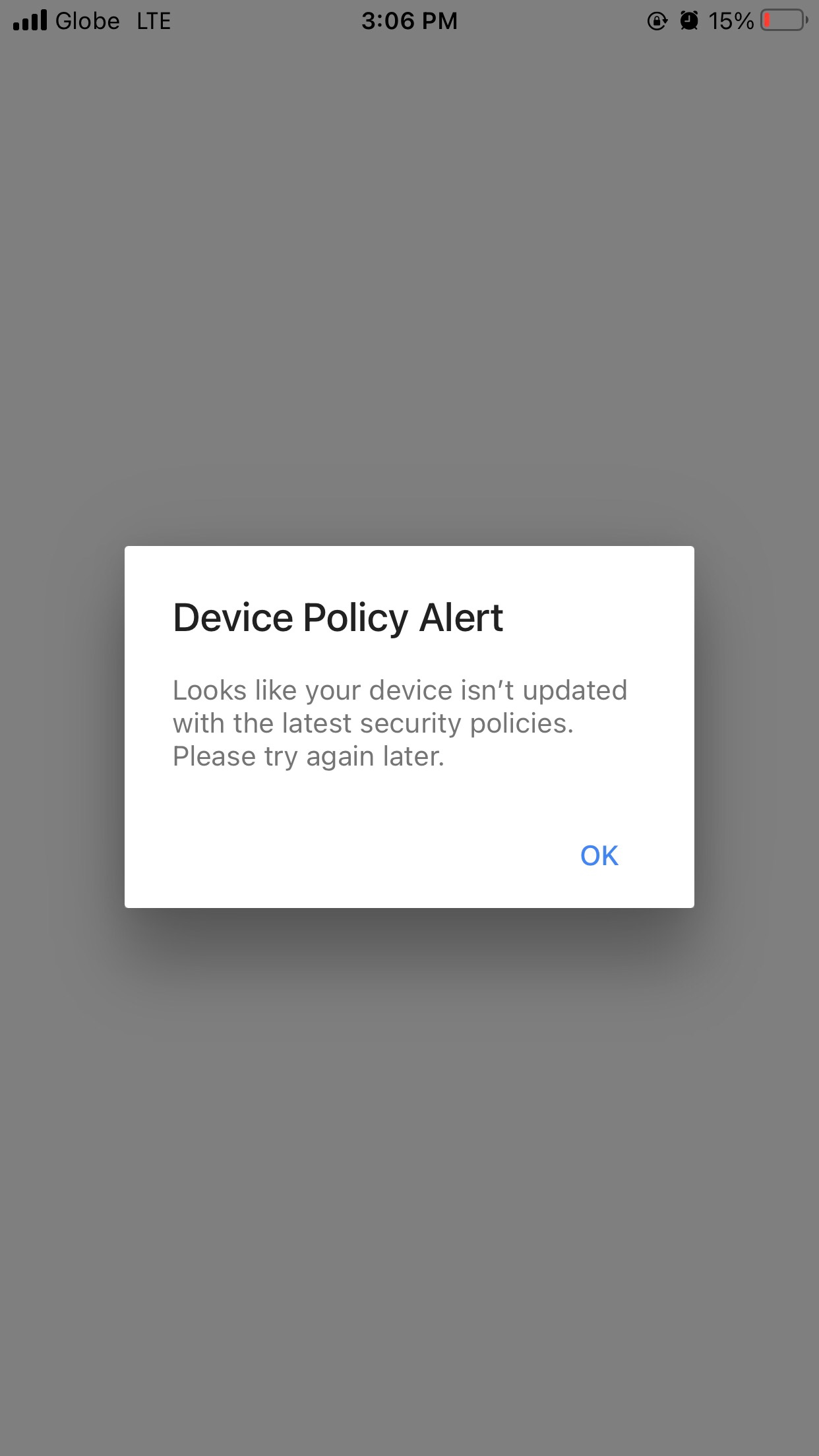Tap the Globe carrier name
This screenshot has height=1456, width=819.
[x=88, y=21]
